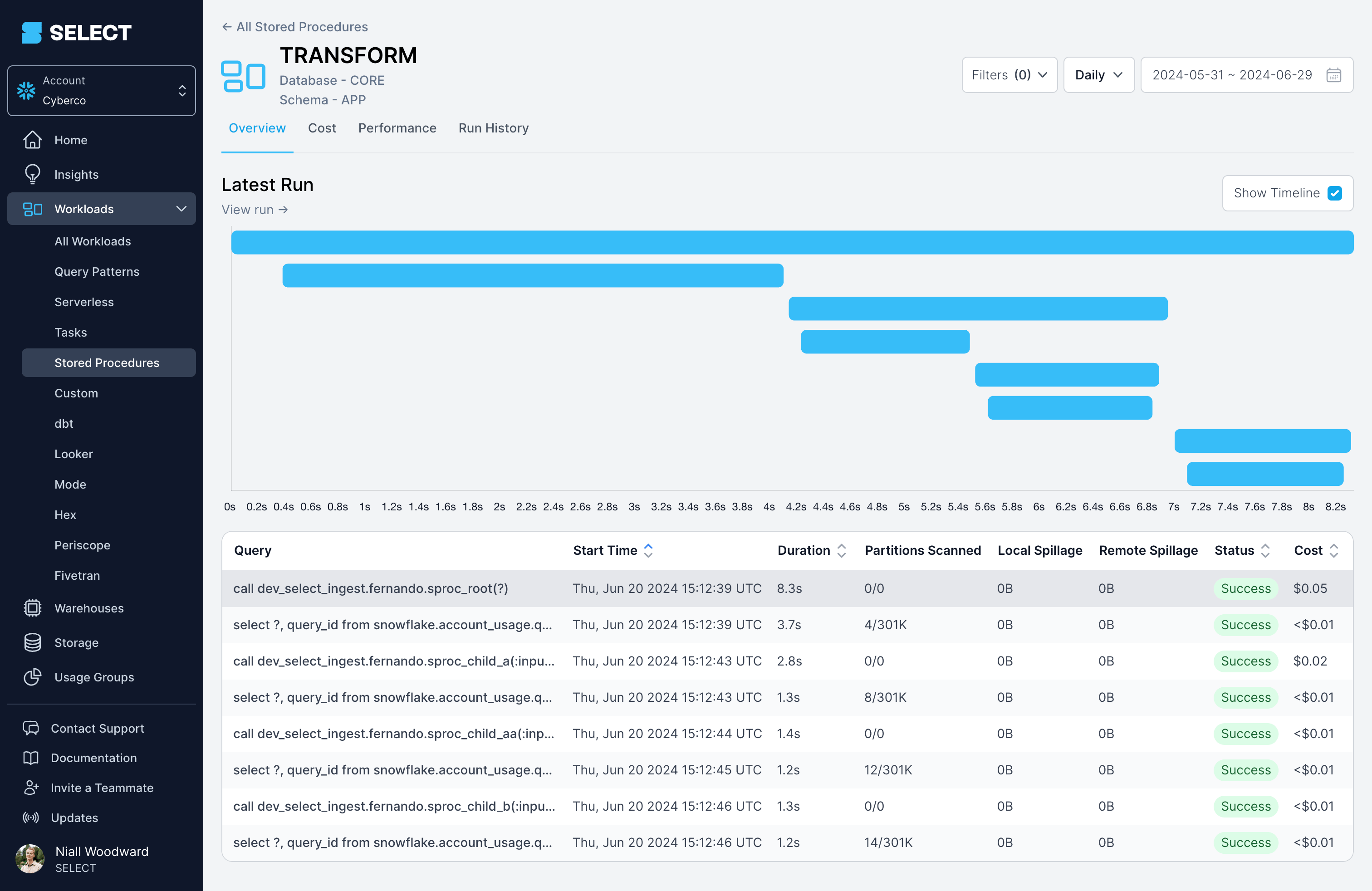This screenshot has height=891, width=1372.
Task: Open Usage Groups via the pie chart icon
Action: 32,677
